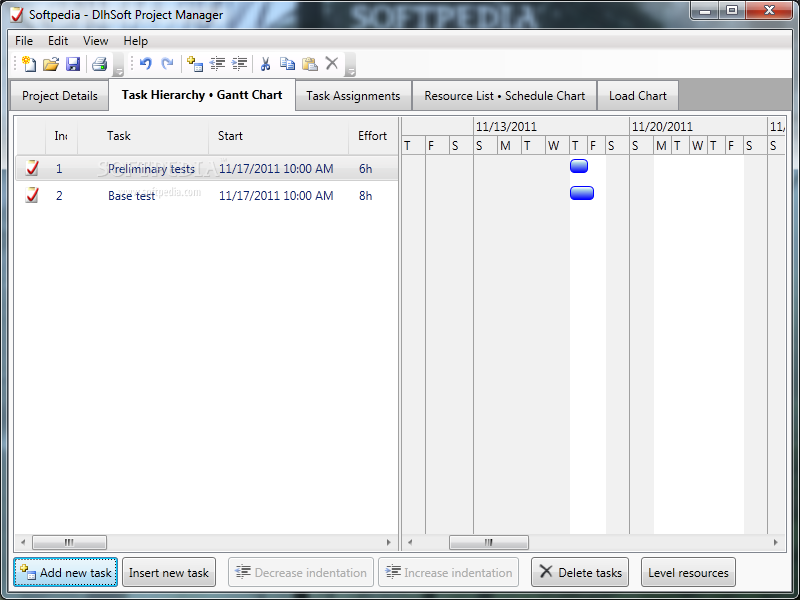Screen dimensions: 800x600
Task: Select Task Hierarchy • Gantt Chart tab
Action: point(202,95)
